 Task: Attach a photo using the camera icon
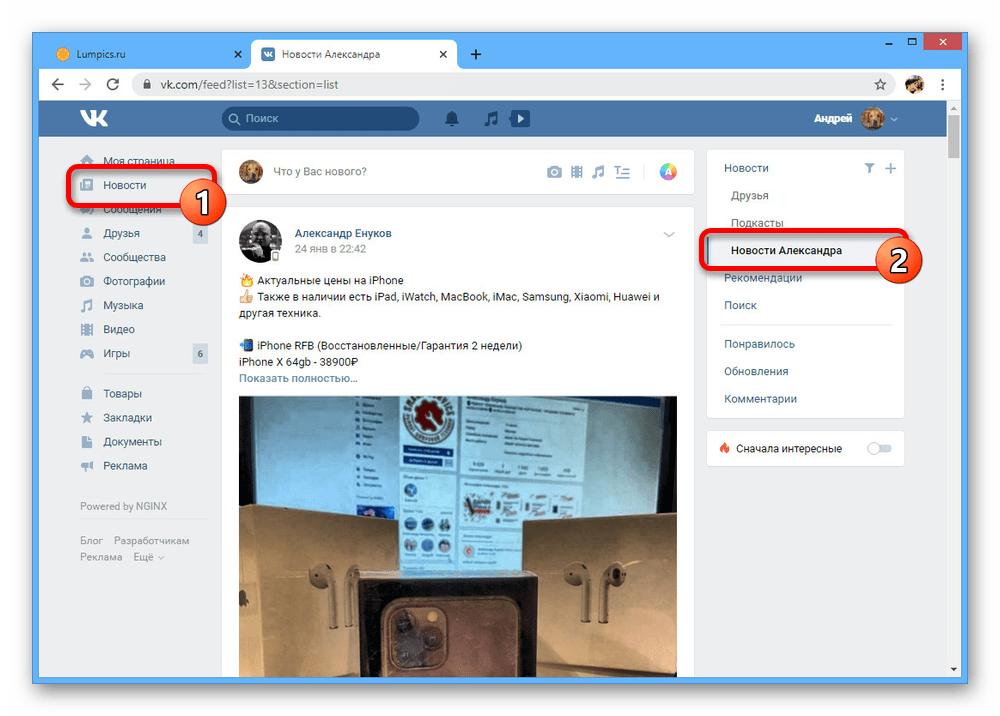pyautogui.click(x=554, y=172)
